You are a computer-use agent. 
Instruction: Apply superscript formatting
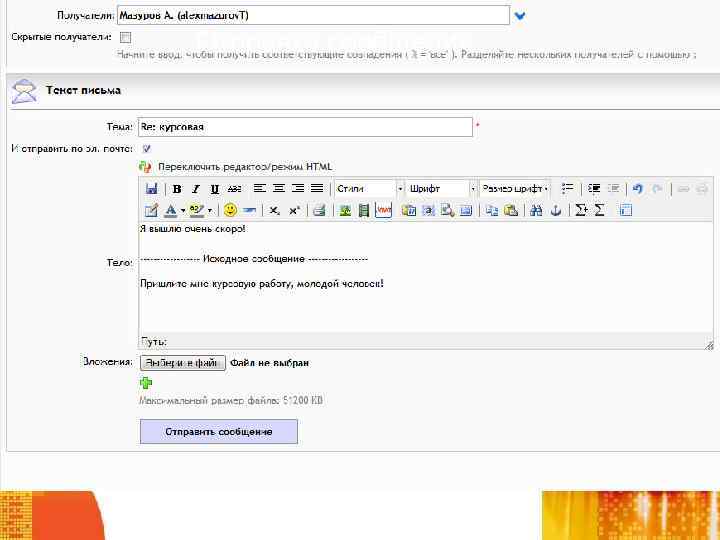point(294,210)
